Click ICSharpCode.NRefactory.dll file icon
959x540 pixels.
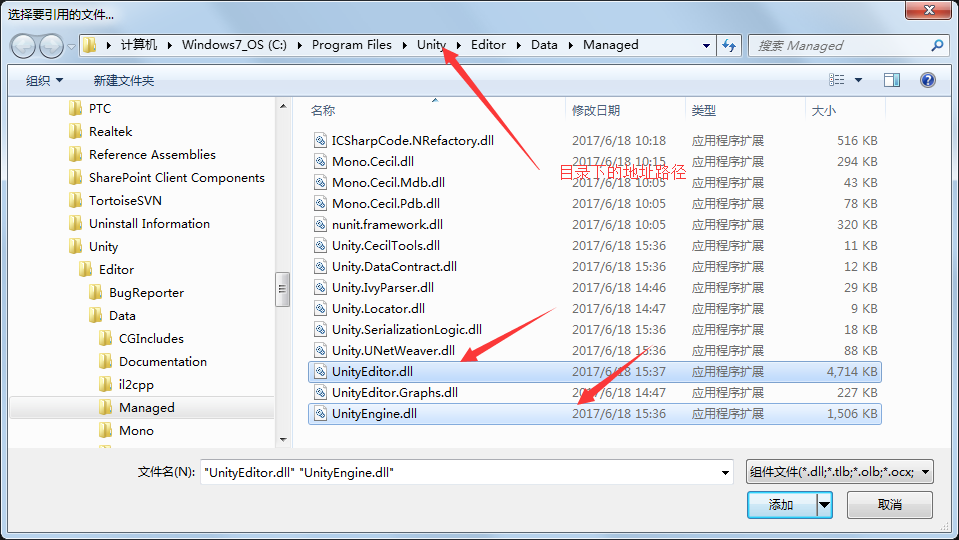(x=320, y=141)
